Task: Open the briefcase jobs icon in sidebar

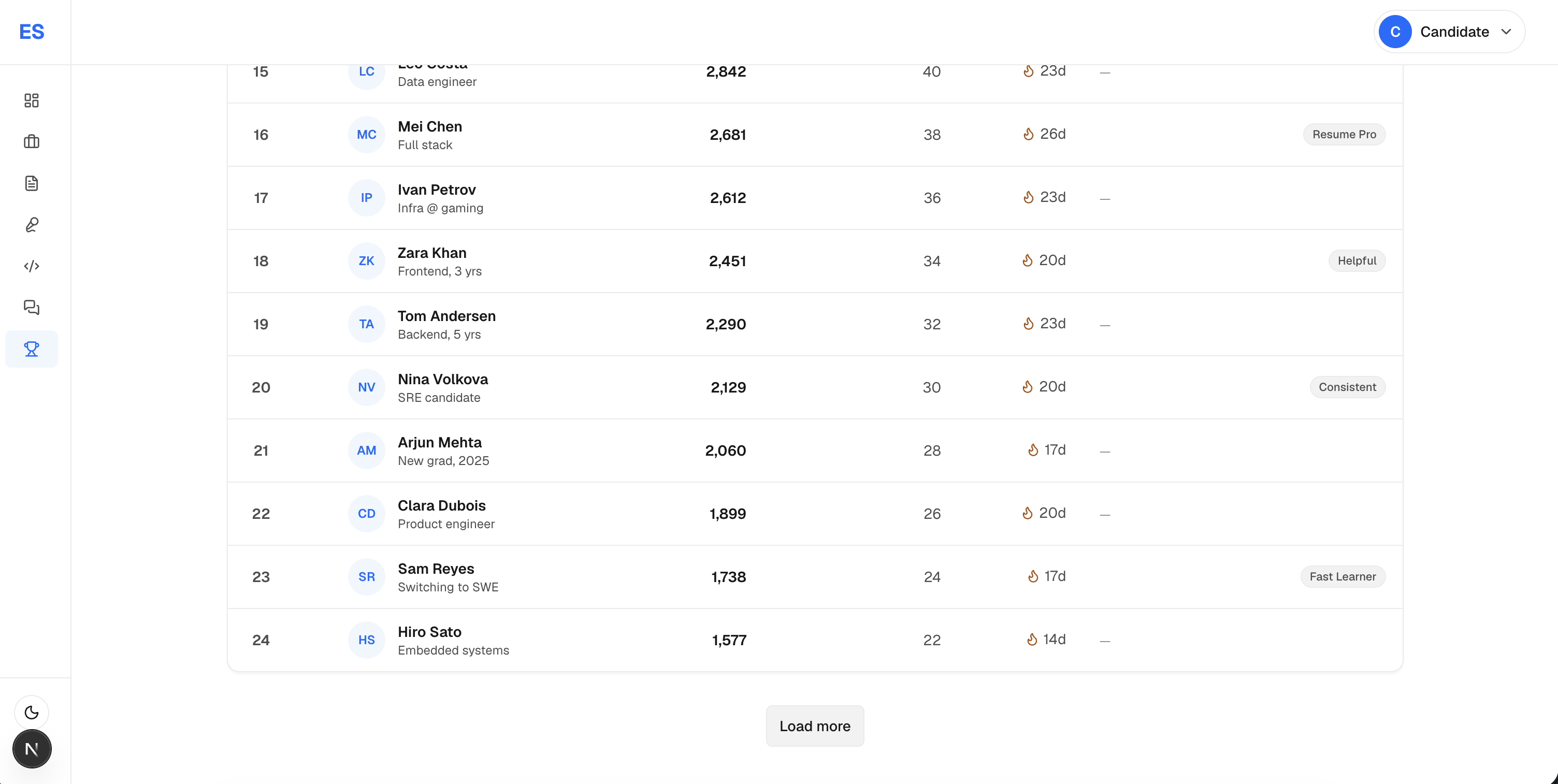Action: click(32, 141)
